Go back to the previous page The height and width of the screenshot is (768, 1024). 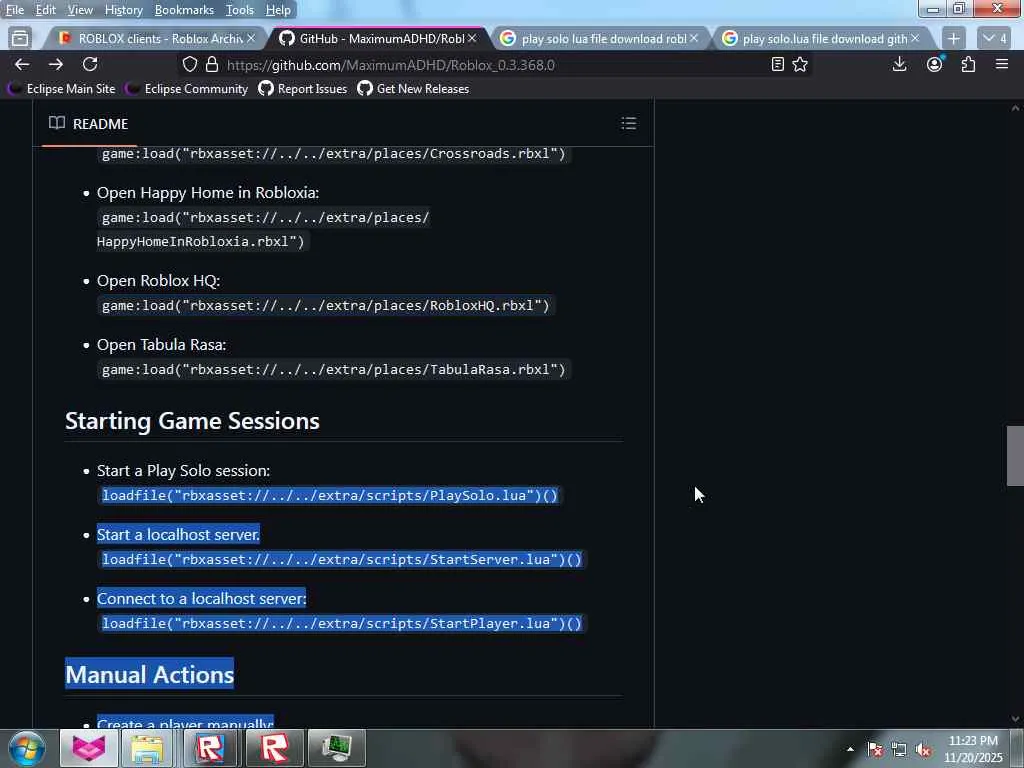(22, 64)
